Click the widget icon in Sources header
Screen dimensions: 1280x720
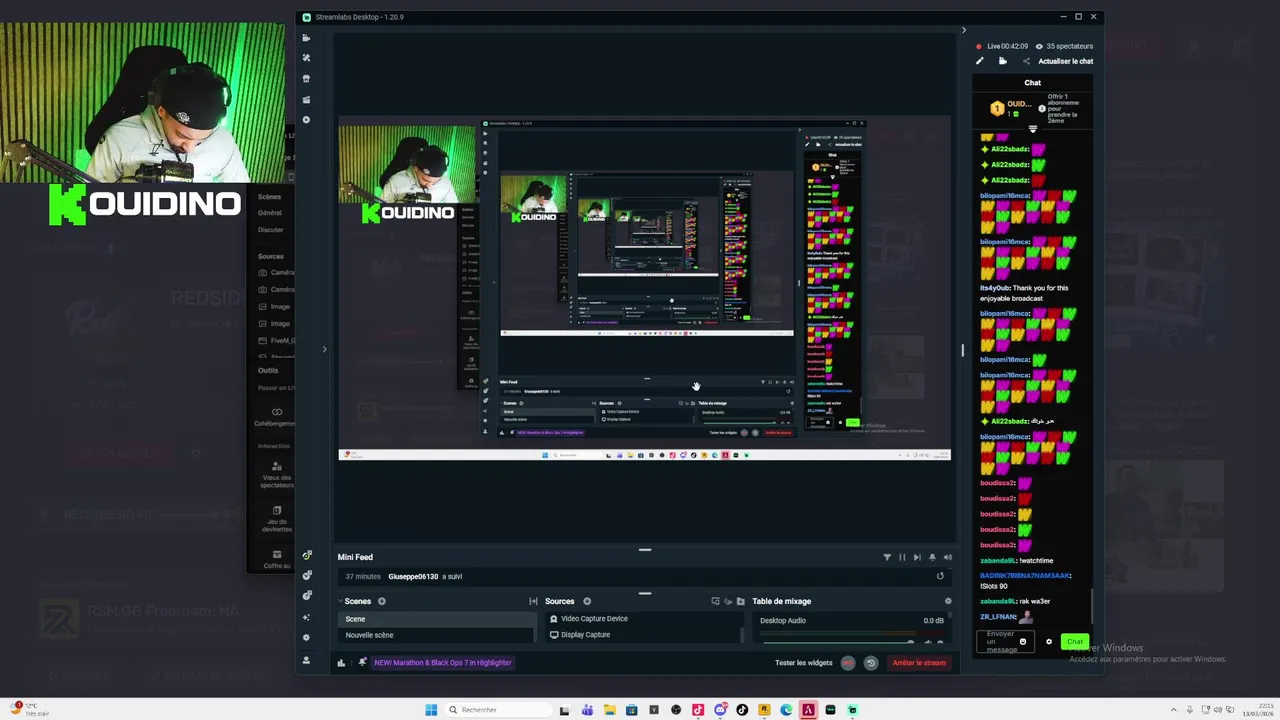(715, 601)
